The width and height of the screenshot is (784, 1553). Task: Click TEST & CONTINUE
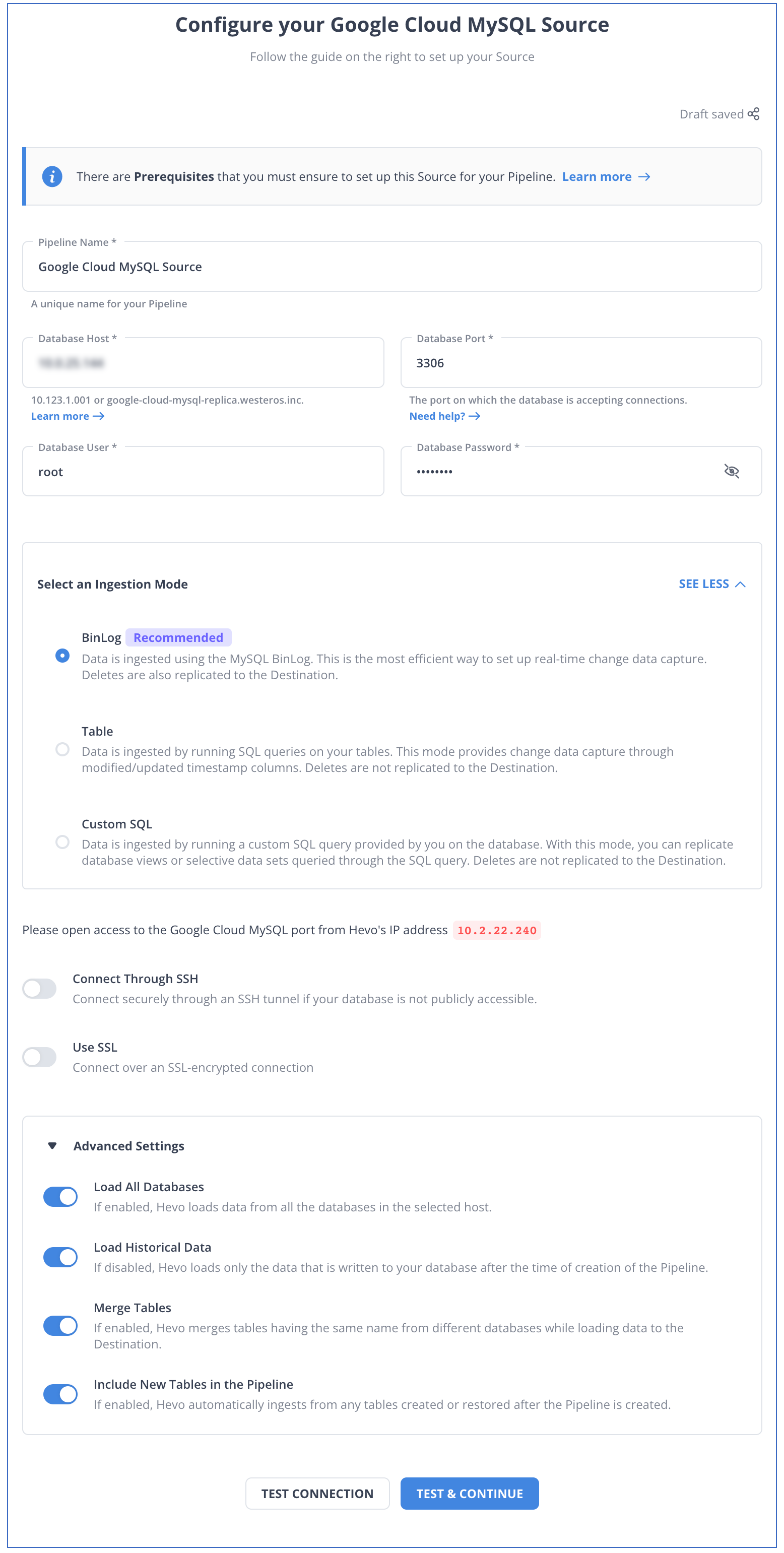coord(470,1494)
